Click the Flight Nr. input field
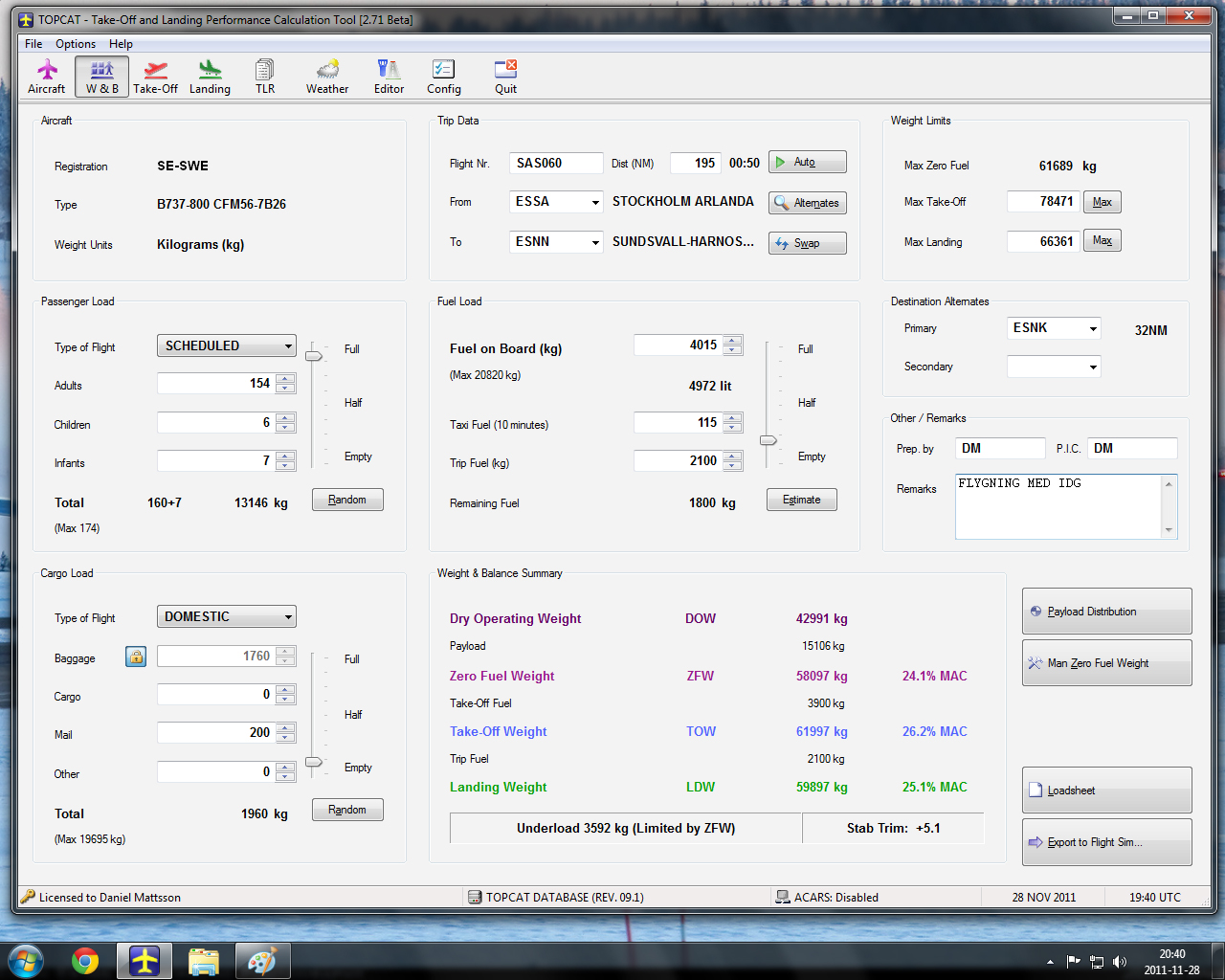 tap(556, 163)
